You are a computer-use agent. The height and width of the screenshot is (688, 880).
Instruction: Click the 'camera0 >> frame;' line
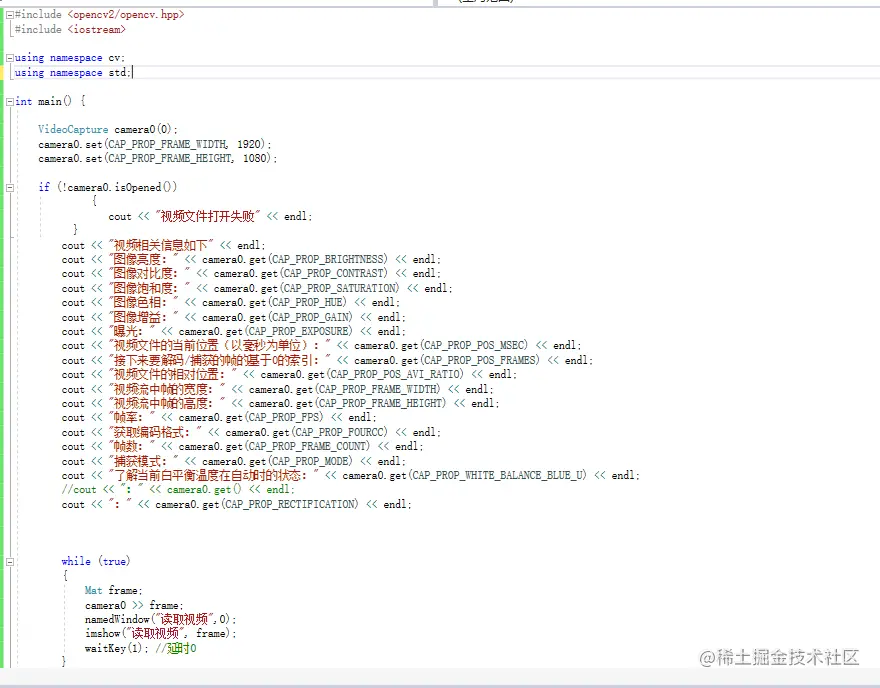click(134, 606)
